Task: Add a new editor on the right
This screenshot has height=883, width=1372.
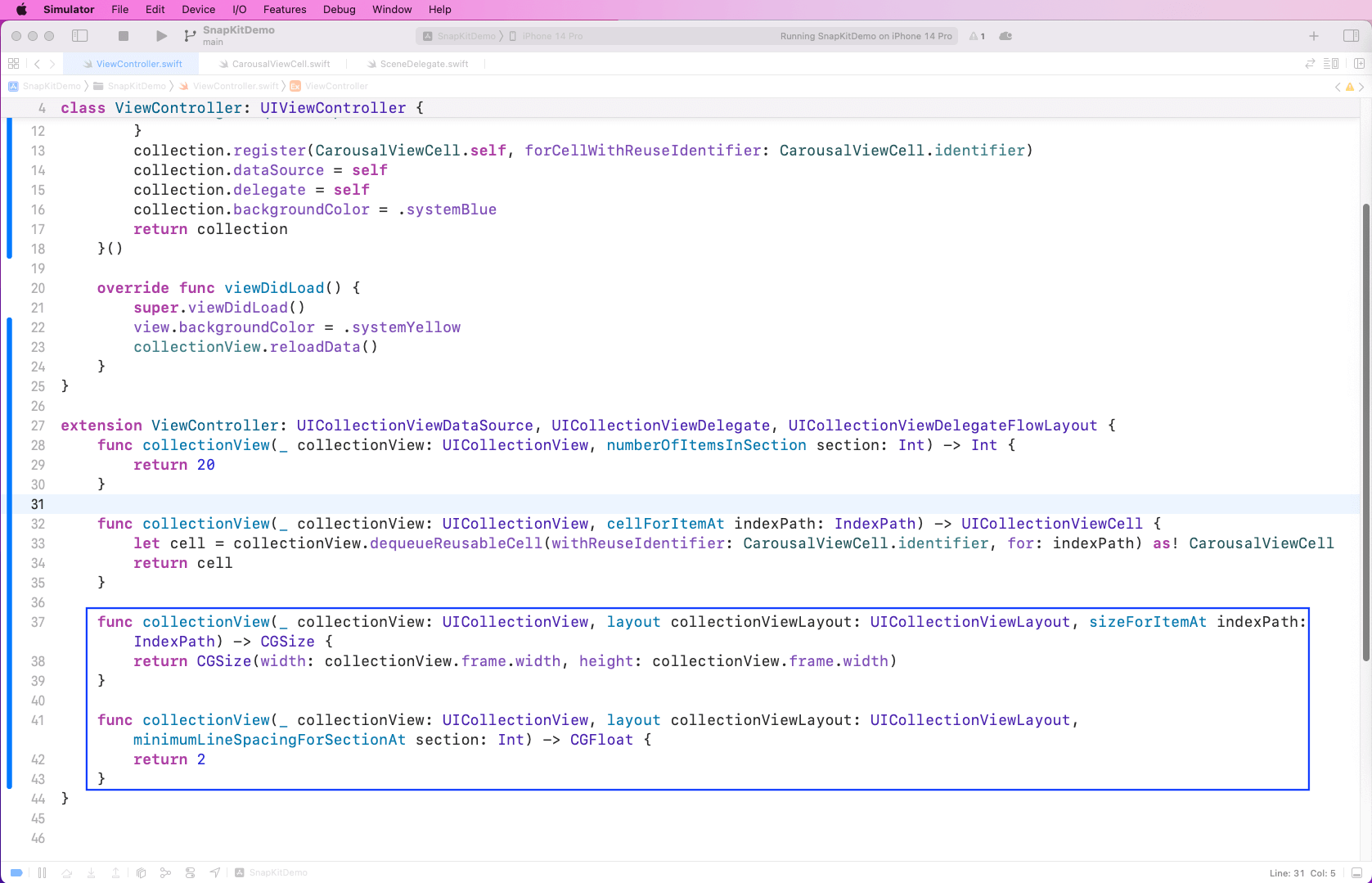Action: click(1359, 64)
